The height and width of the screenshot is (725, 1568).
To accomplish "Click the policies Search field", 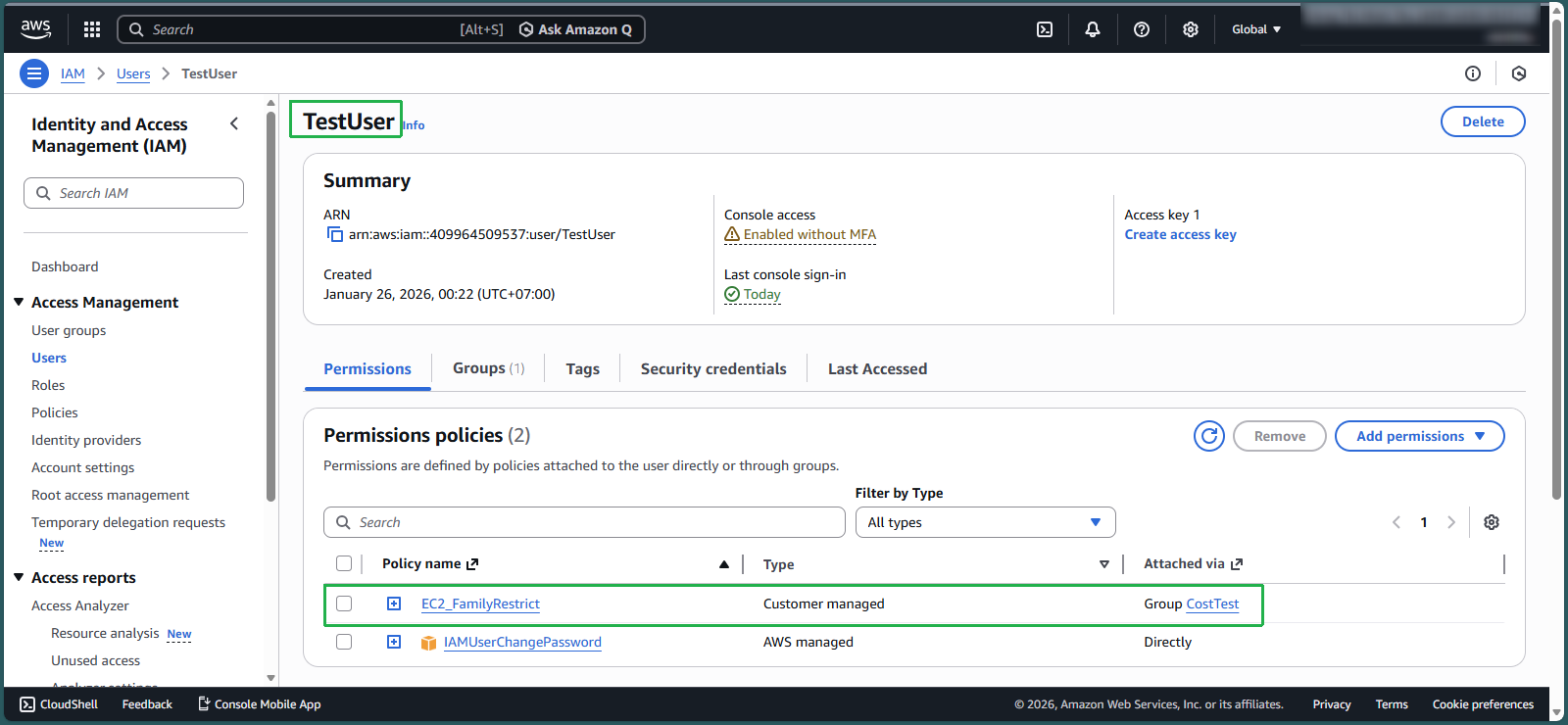I will tap(584, 522).
